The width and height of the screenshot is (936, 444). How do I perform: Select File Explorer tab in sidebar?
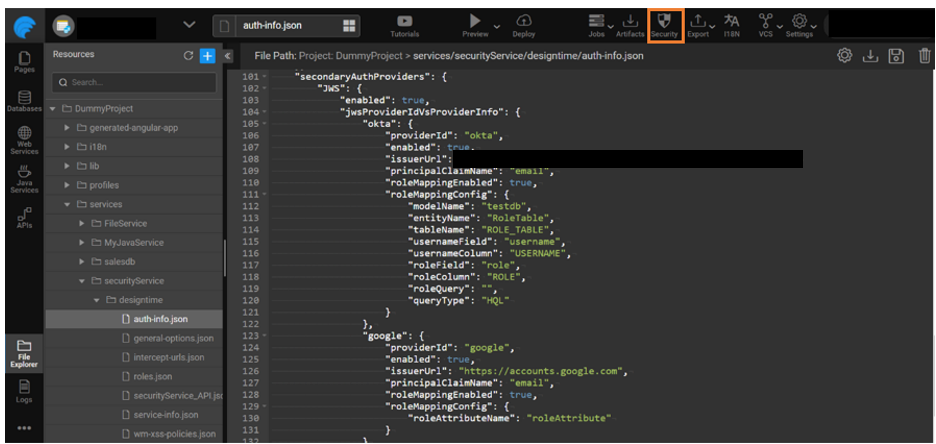tap(24, 350)
